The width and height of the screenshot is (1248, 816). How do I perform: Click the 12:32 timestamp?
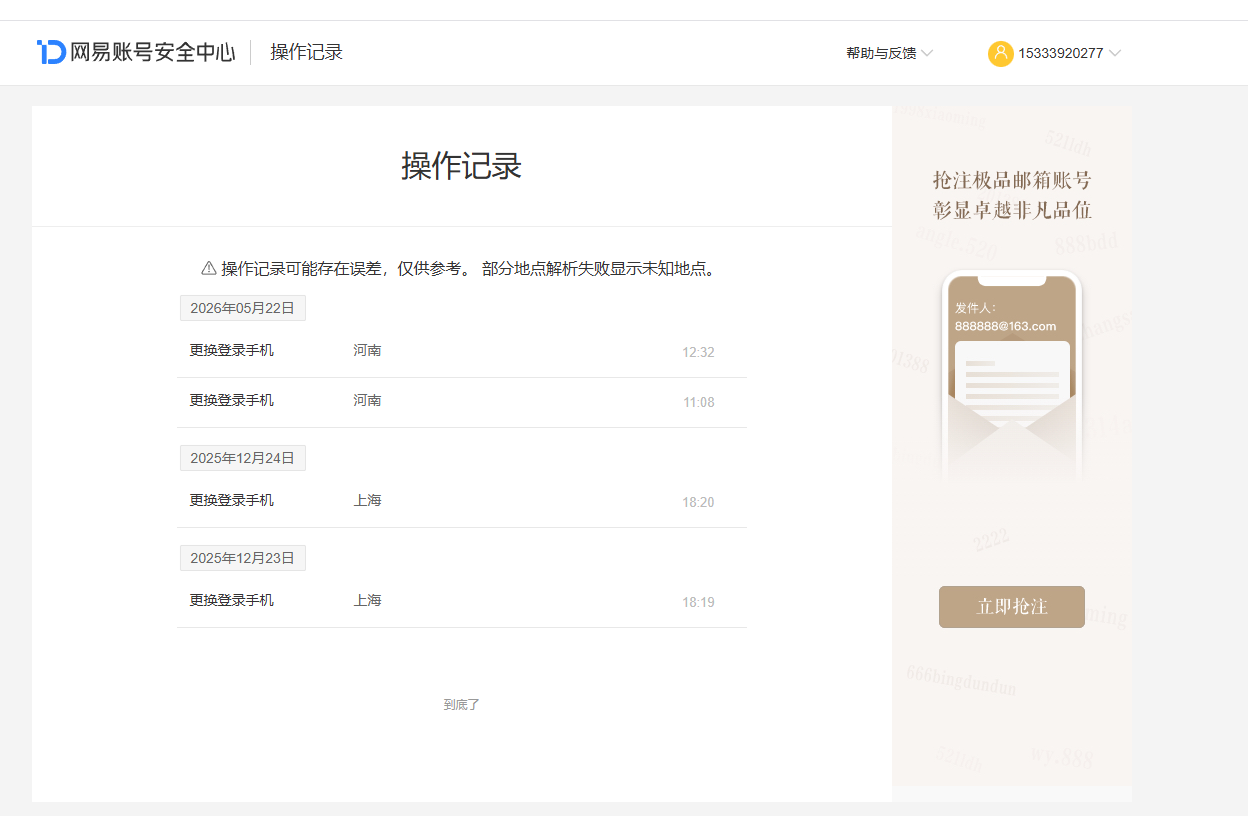click(x=698, y=353)
